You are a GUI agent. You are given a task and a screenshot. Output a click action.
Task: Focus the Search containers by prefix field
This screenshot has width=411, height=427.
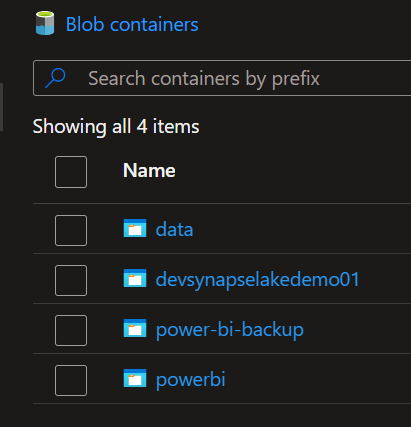[x=222, y=78]
